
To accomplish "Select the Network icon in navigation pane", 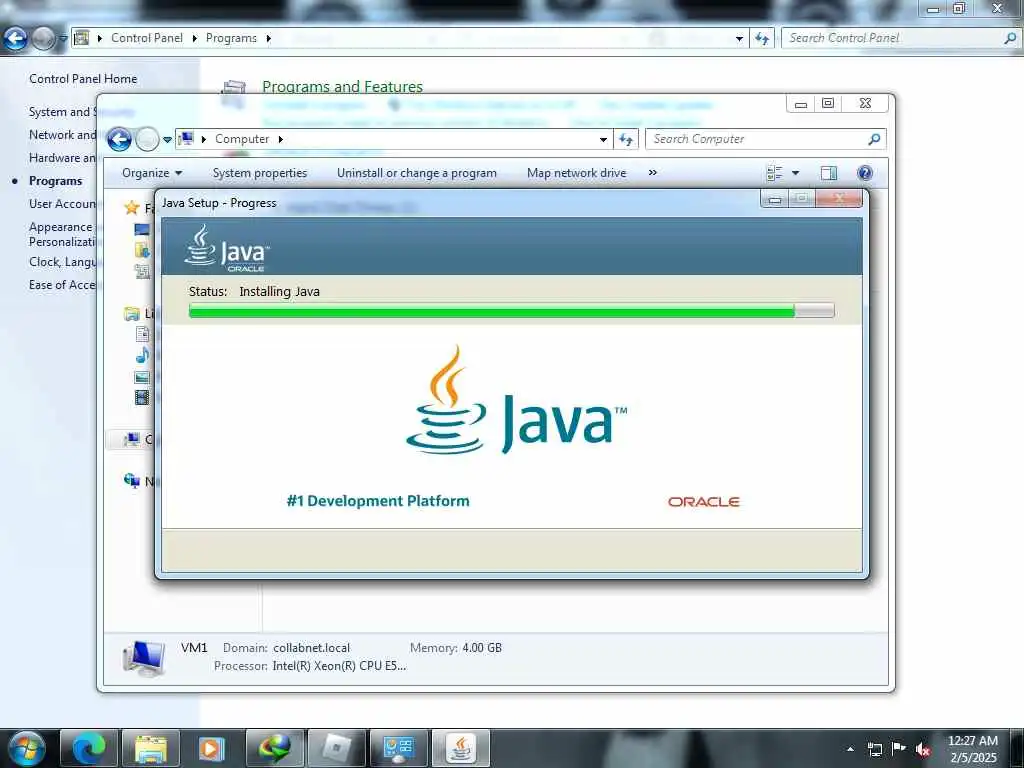I will click(x=131, y=481).
